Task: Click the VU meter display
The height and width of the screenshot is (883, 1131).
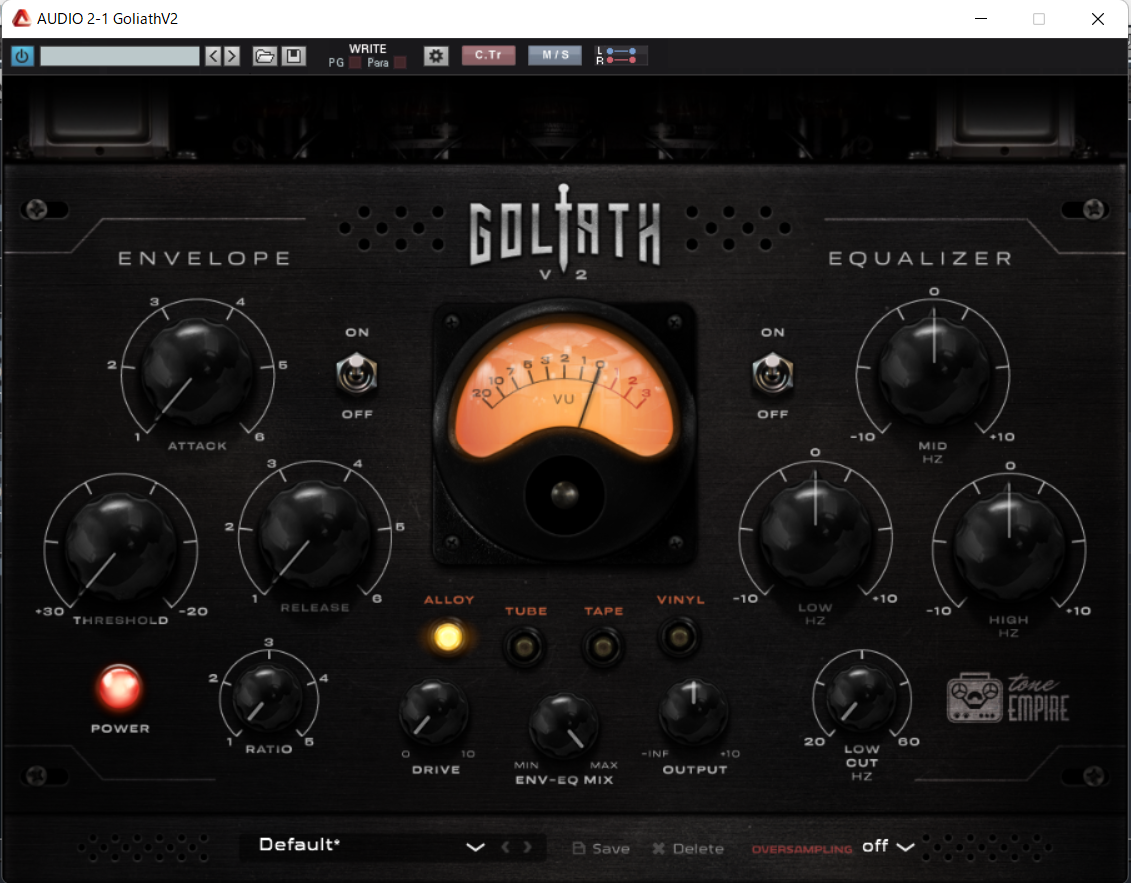Action: (x=564, y=390)
